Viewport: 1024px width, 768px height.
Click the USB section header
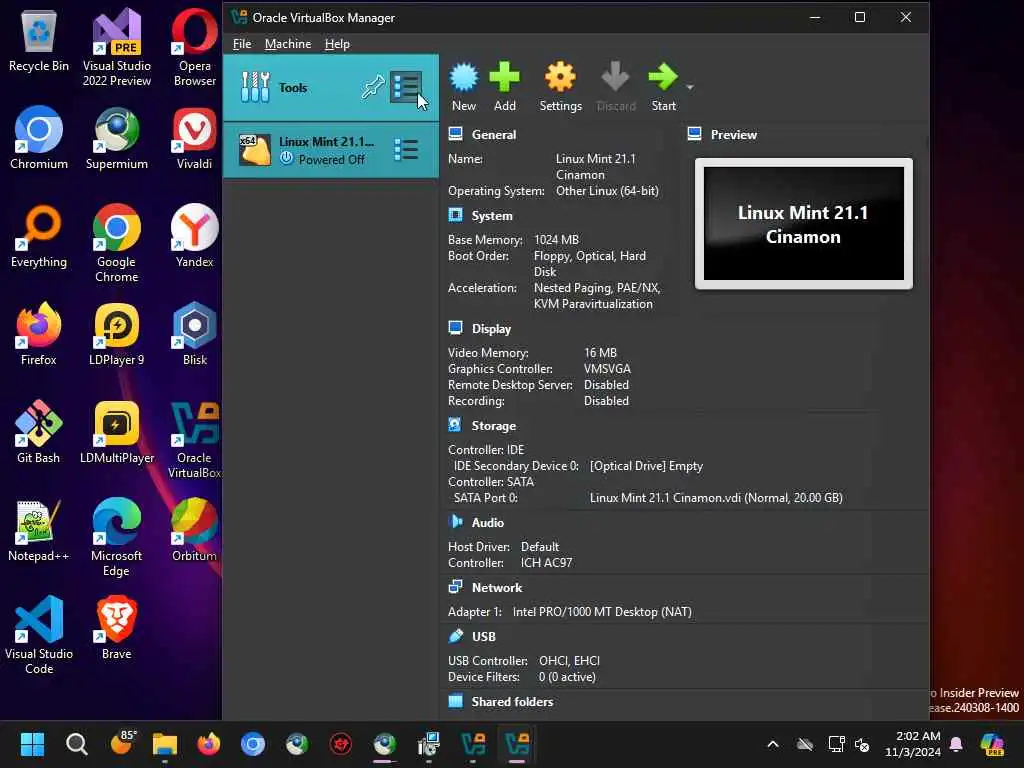click(484, 637)
